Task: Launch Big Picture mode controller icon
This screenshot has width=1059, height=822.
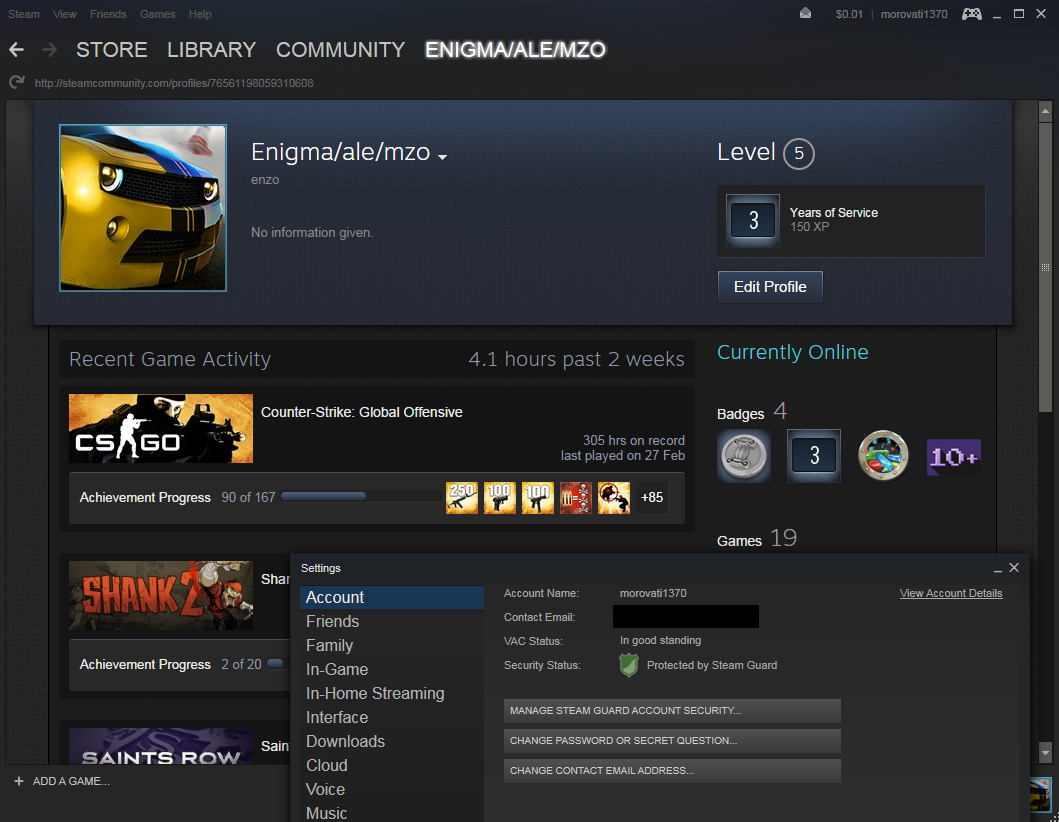Action: [972, 14]
